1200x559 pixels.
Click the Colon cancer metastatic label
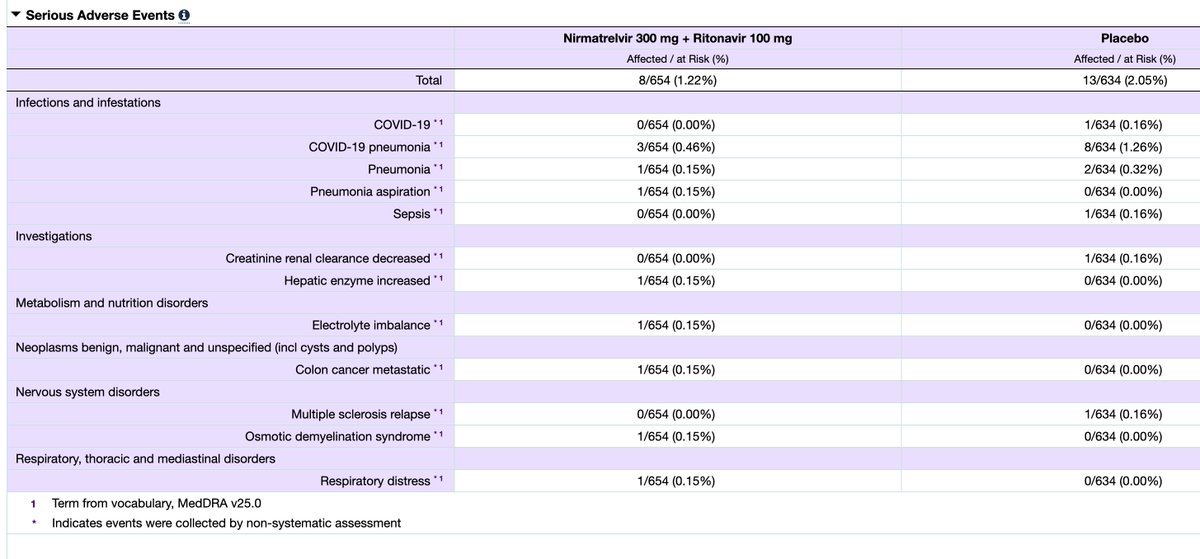tap(363, 369)
